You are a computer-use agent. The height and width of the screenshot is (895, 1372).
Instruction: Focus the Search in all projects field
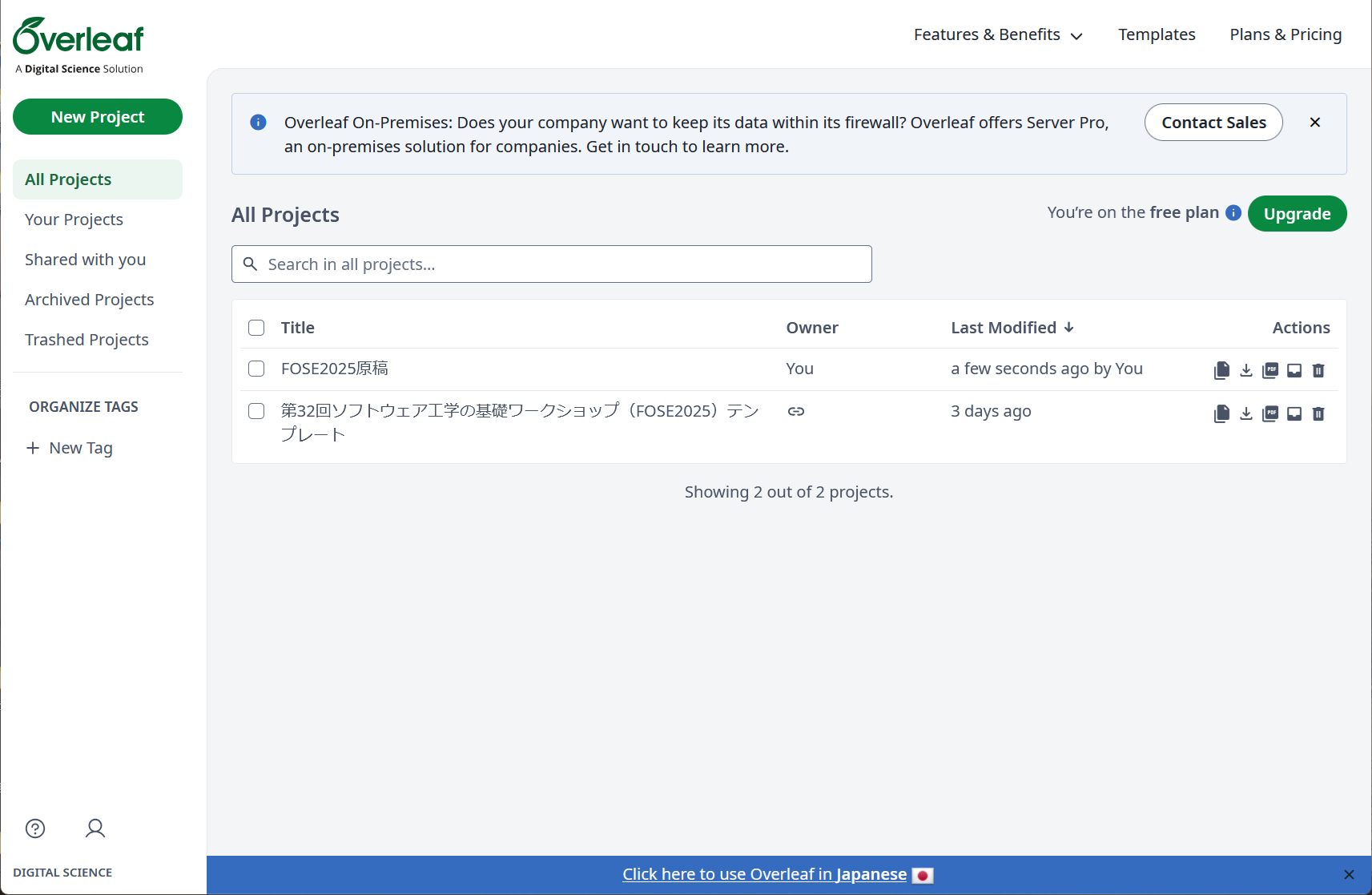tap(552, 264)
